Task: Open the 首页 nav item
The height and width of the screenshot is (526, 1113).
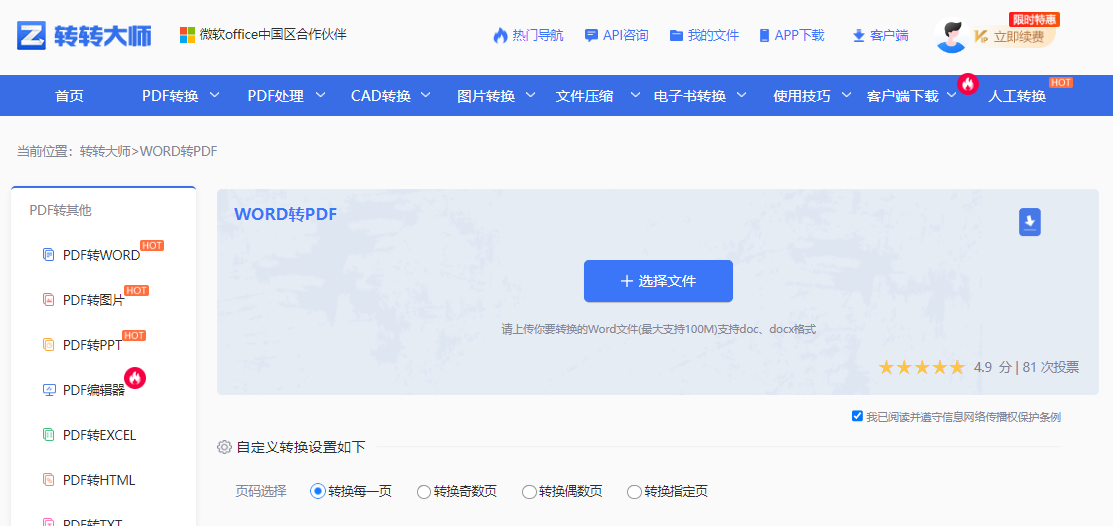Action: (70, 96)
